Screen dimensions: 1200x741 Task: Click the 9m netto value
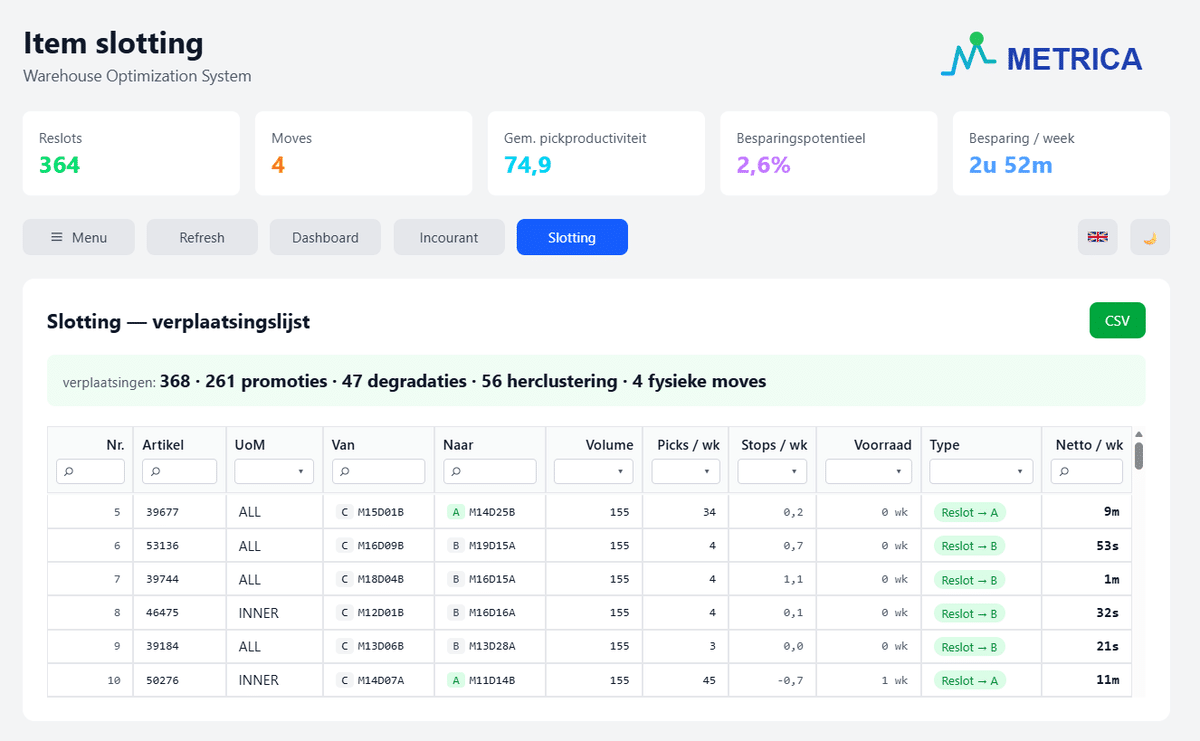pyautogui.click(x=1111, y=512)
